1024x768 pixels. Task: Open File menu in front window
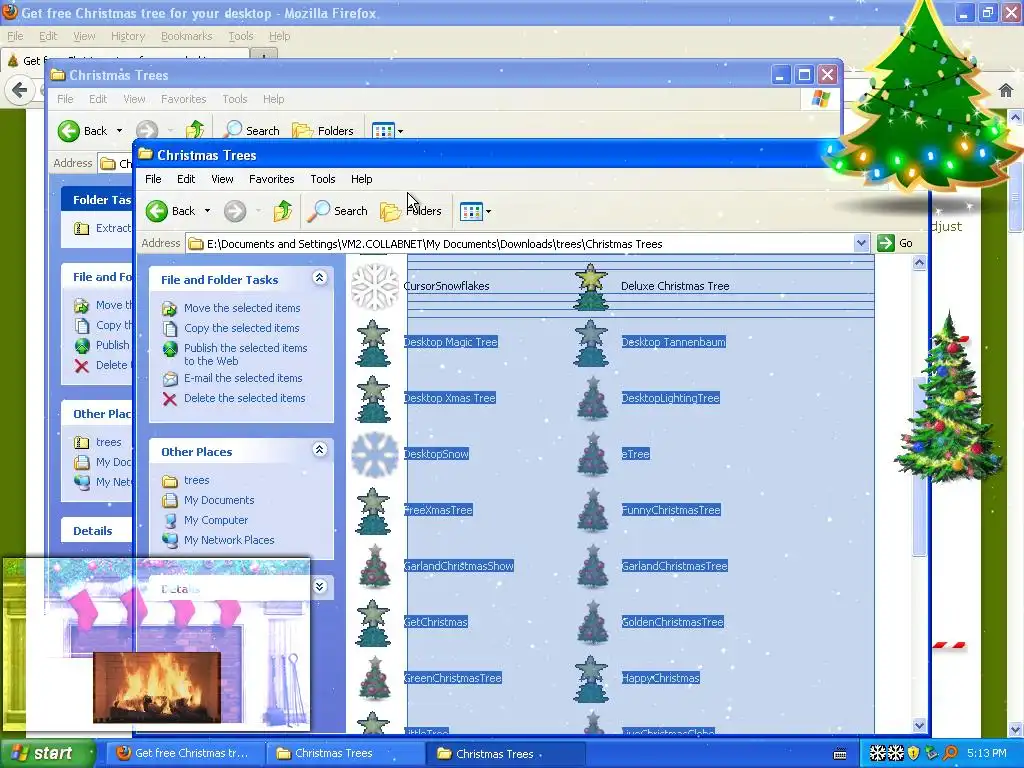153,179
